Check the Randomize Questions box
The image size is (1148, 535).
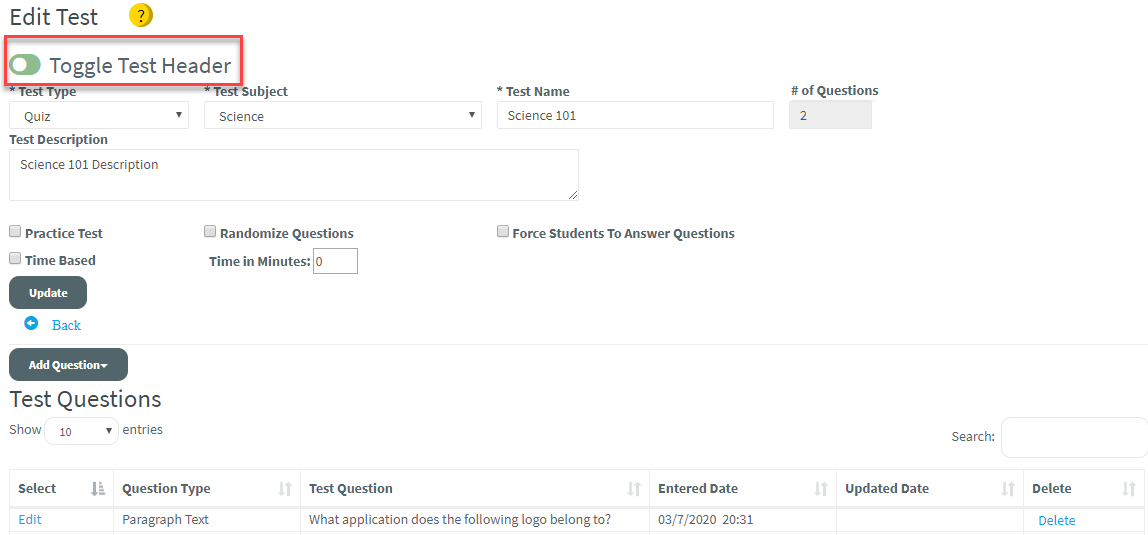tap(210, 232)
